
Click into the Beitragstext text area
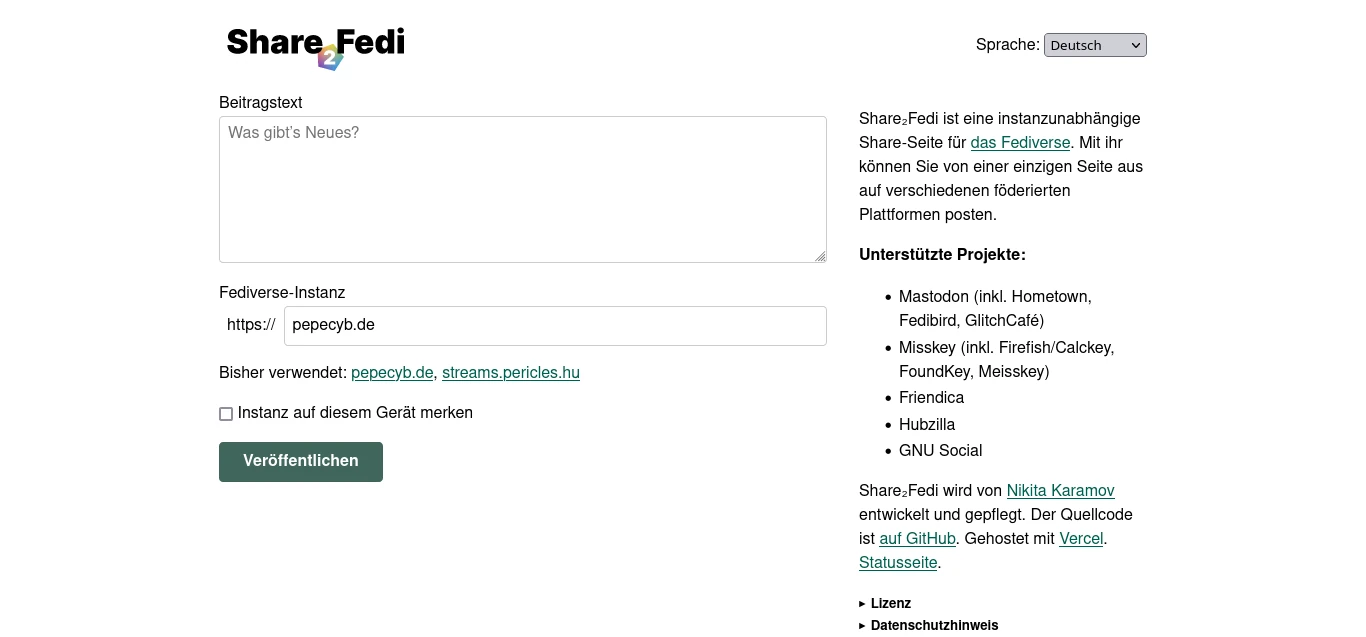[522, 190]
